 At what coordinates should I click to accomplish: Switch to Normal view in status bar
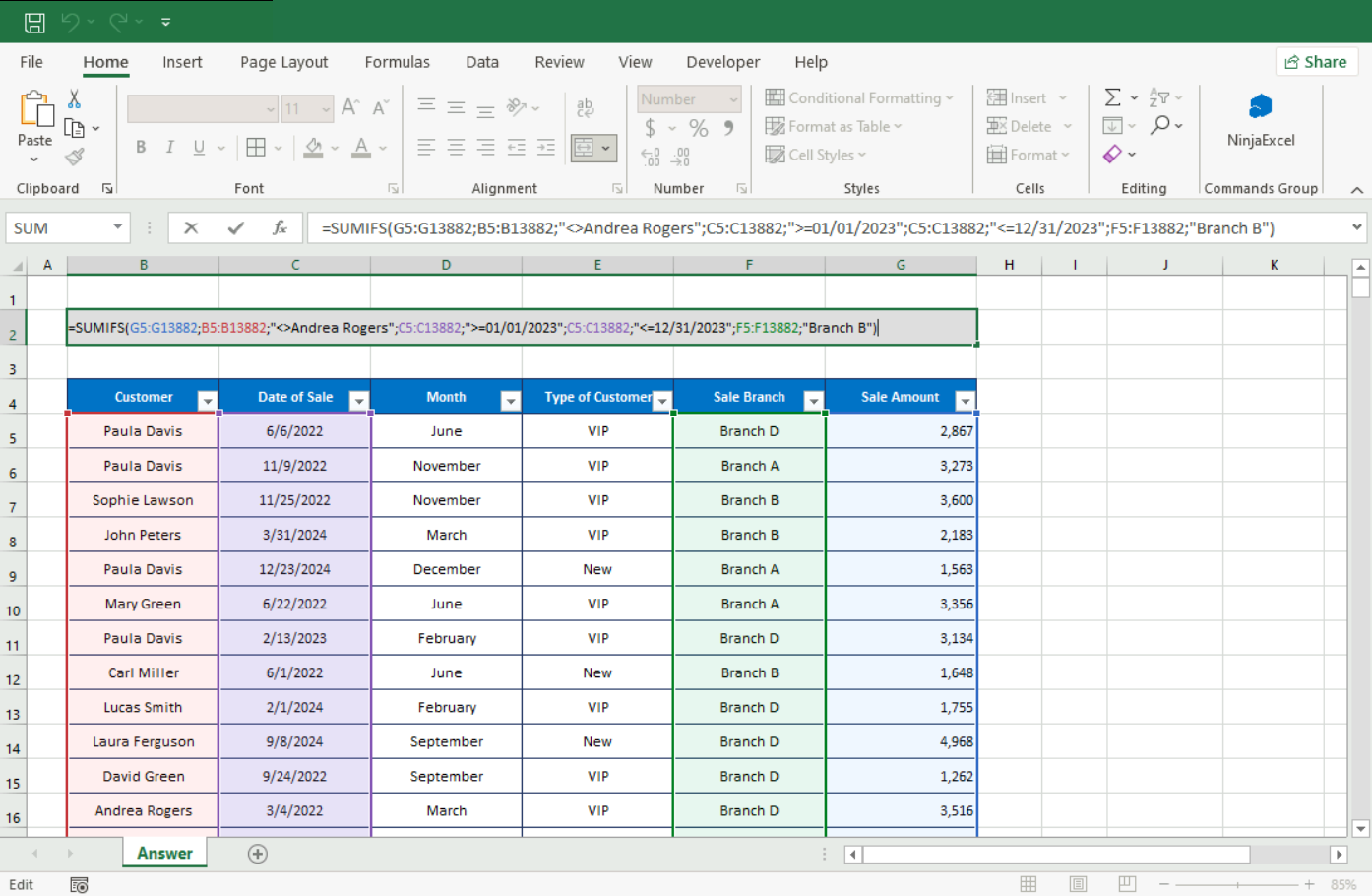coord(1029,884)
